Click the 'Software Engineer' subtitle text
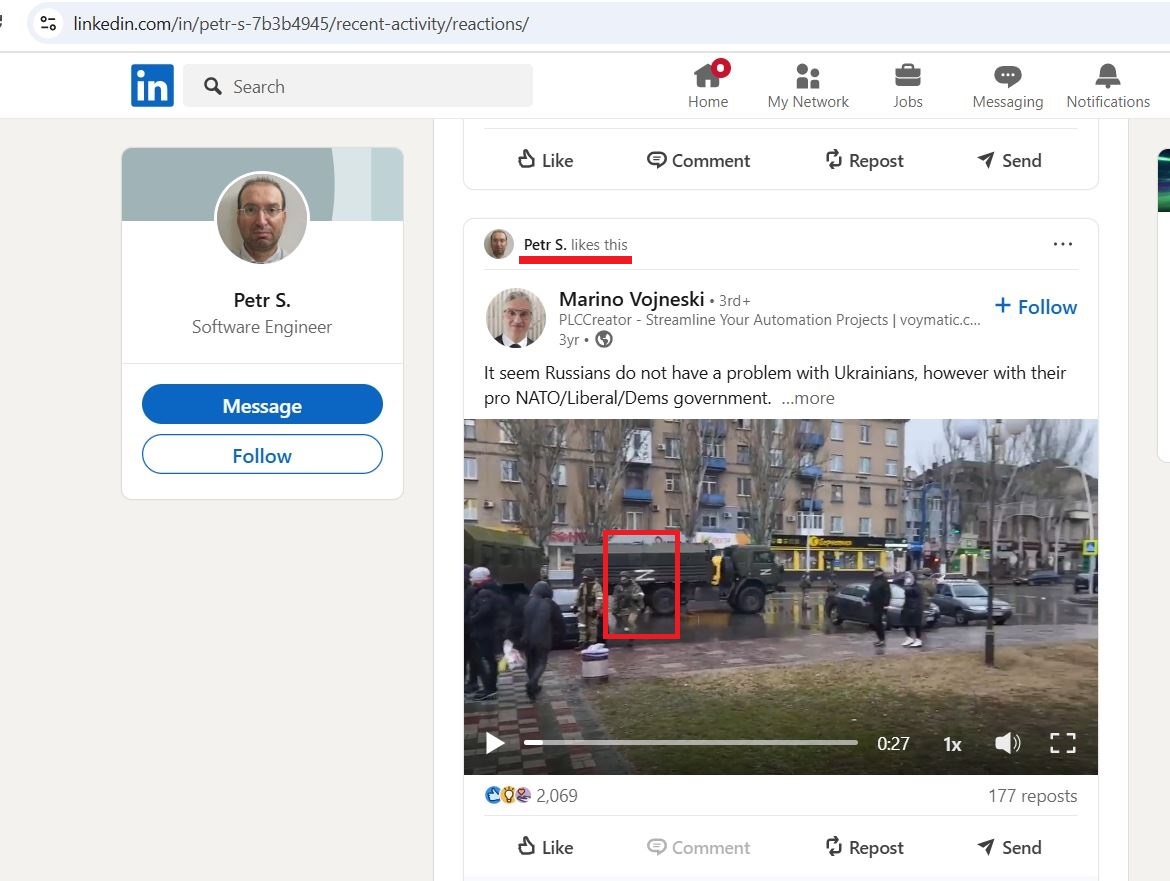Image resolution: width=1170 pixels, height=881 pixels. [x=262, y=327]
